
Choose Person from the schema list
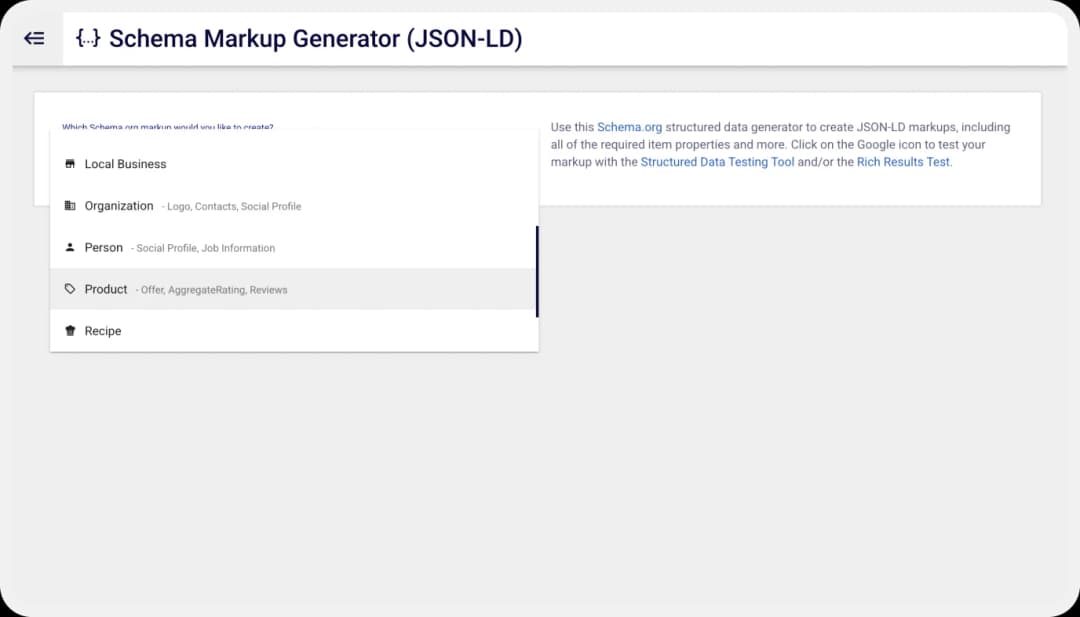(x=104, y=247)
